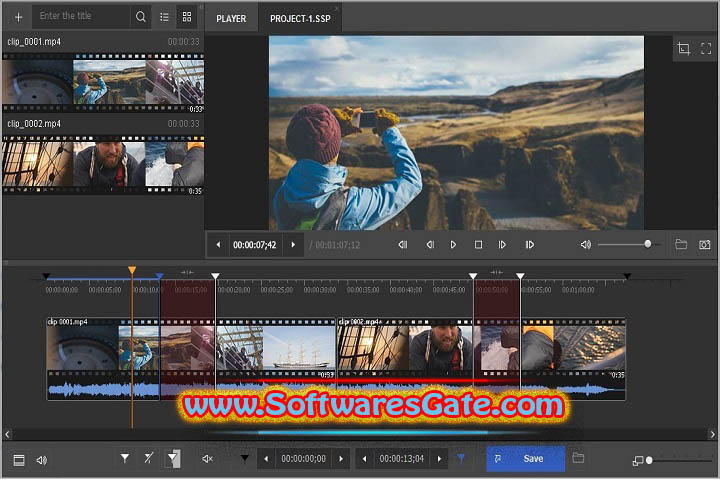Select the blue marker on timeline ruler
The width and height of the screenshot is (720, 480).
(x=159, y=276)
